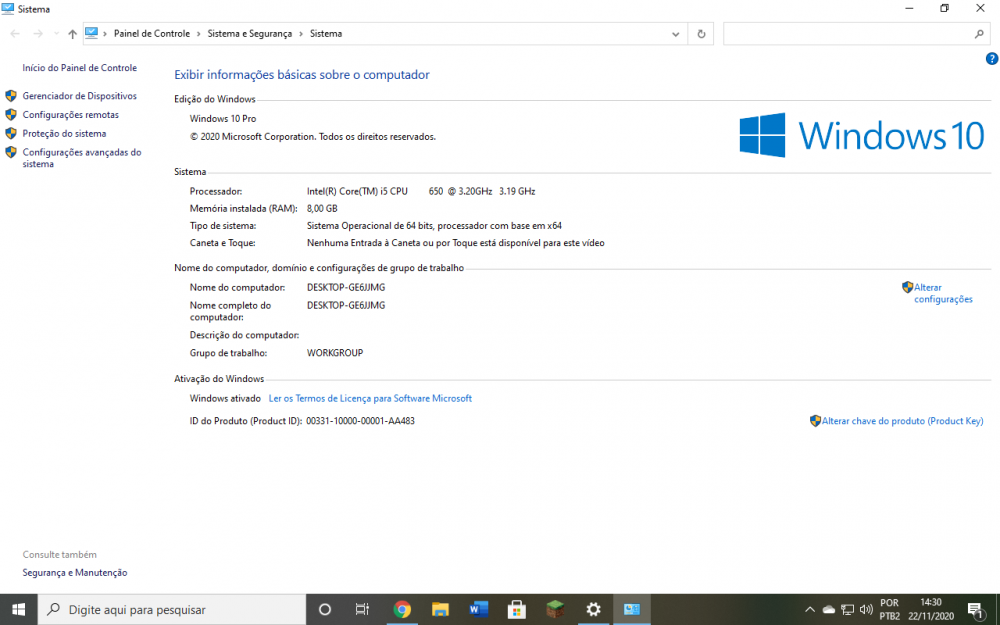Expand the address bar history dropdown

(677, 34)
